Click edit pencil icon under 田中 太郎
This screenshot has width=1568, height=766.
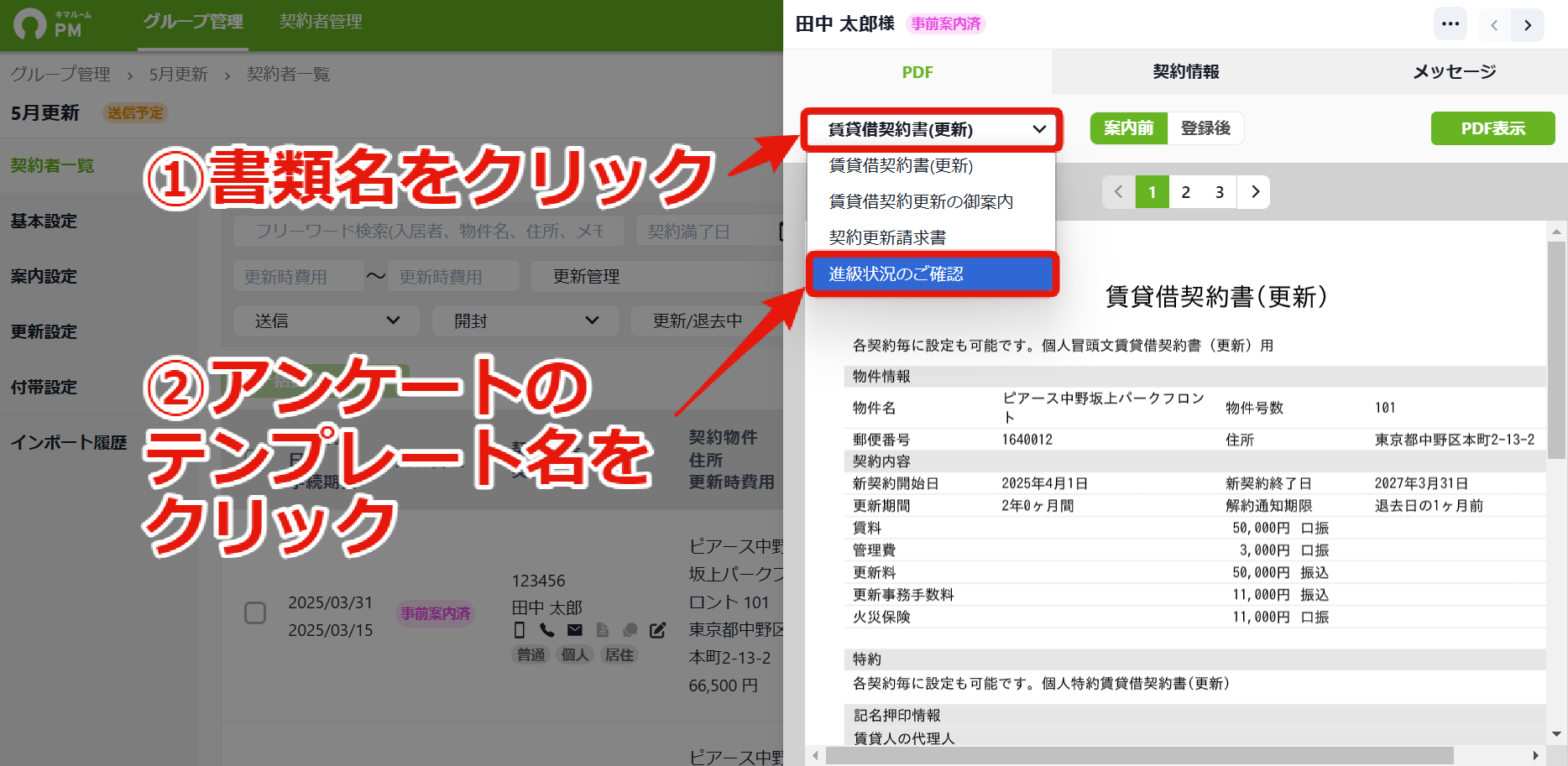[x=658, y=630]
